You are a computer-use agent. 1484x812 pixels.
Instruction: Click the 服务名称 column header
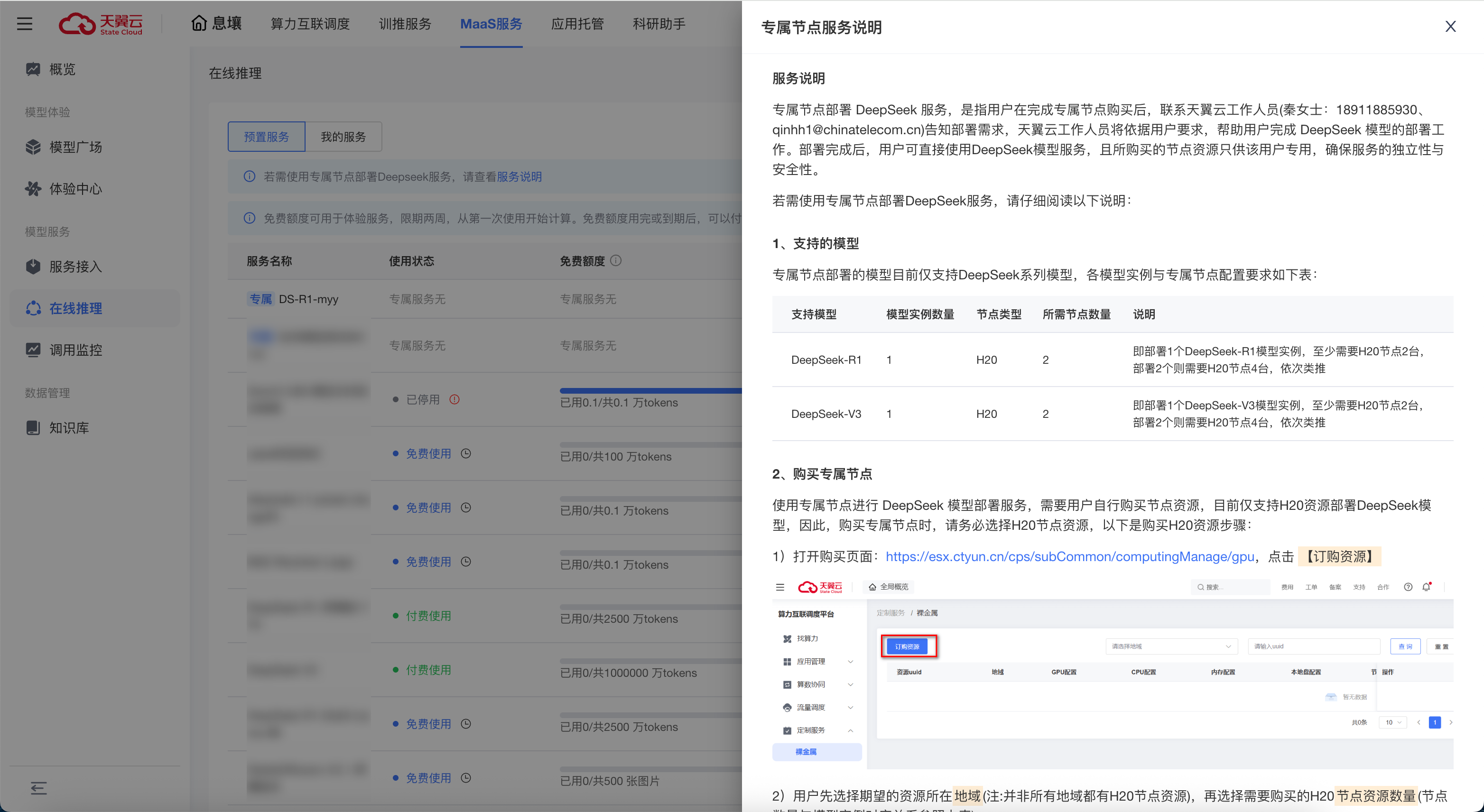pos(269,261)
